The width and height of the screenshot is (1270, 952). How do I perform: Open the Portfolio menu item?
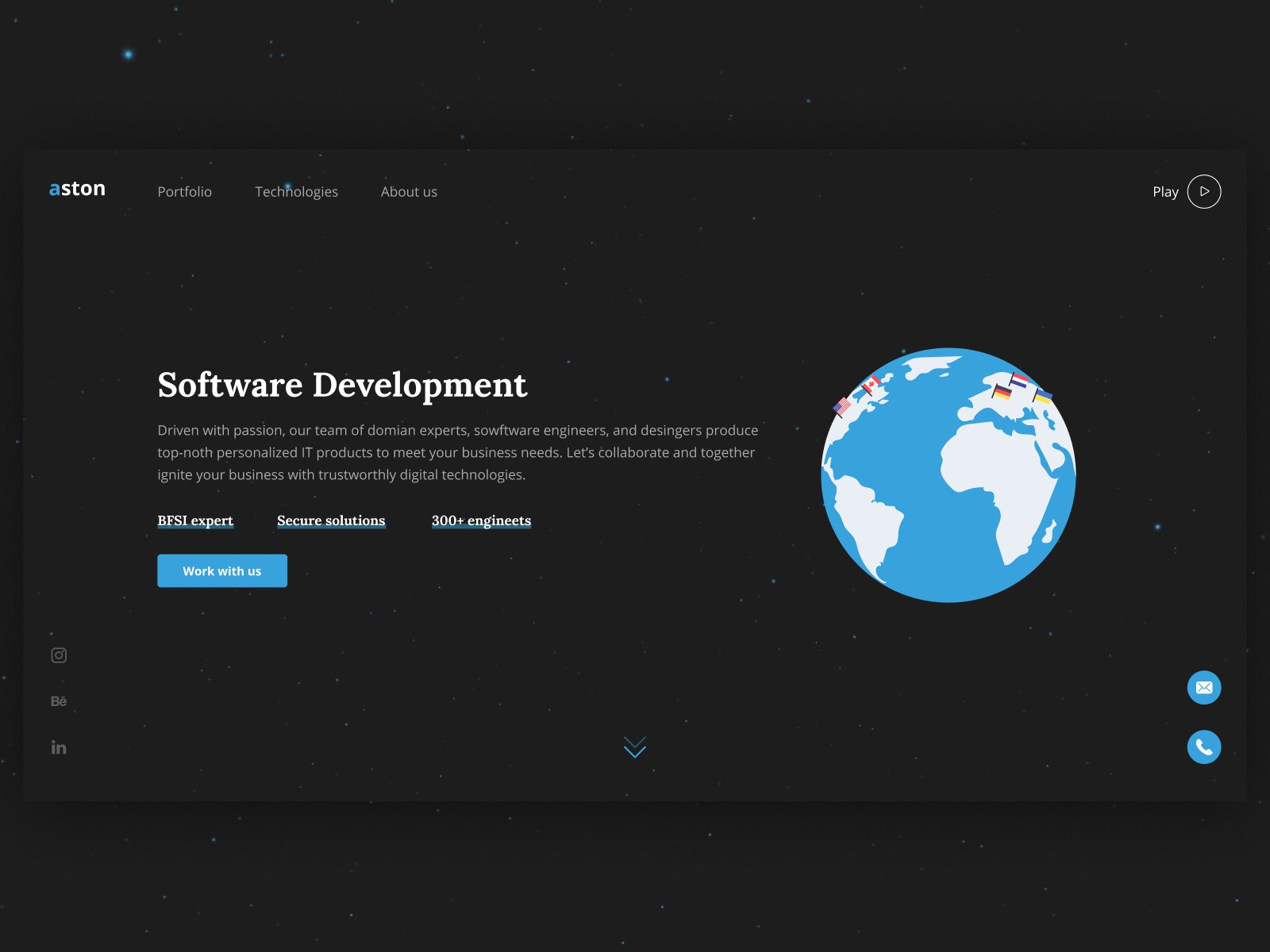(x=184, y=192)
